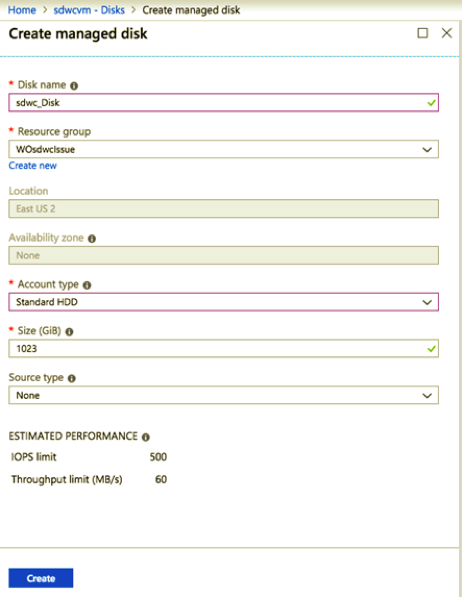
Task: Expand the Account type Standard HDD dropdown
Action: tap(224, 302)
